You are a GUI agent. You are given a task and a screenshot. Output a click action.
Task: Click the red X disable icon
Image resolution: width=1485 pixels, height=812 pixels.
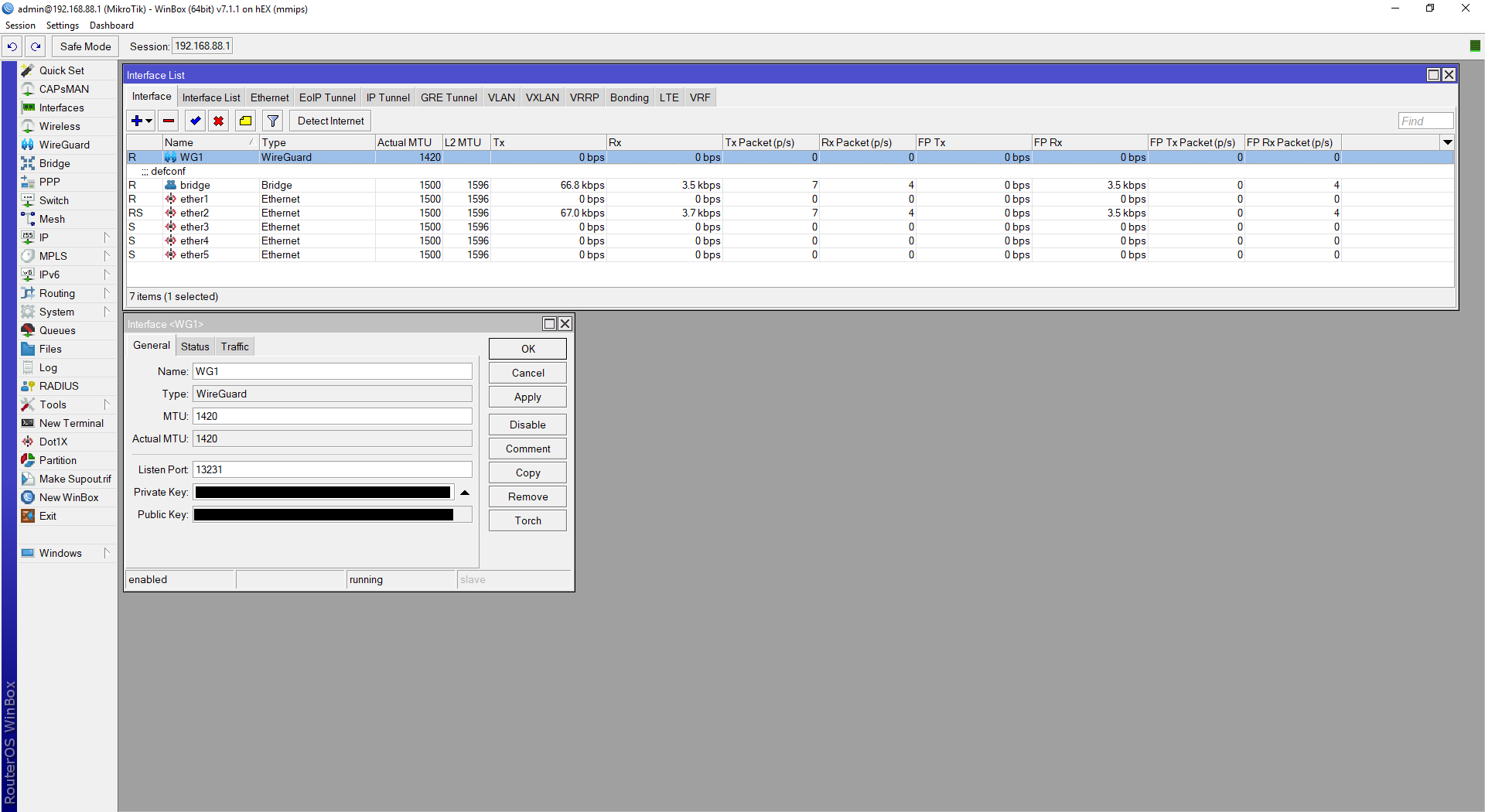219,121
